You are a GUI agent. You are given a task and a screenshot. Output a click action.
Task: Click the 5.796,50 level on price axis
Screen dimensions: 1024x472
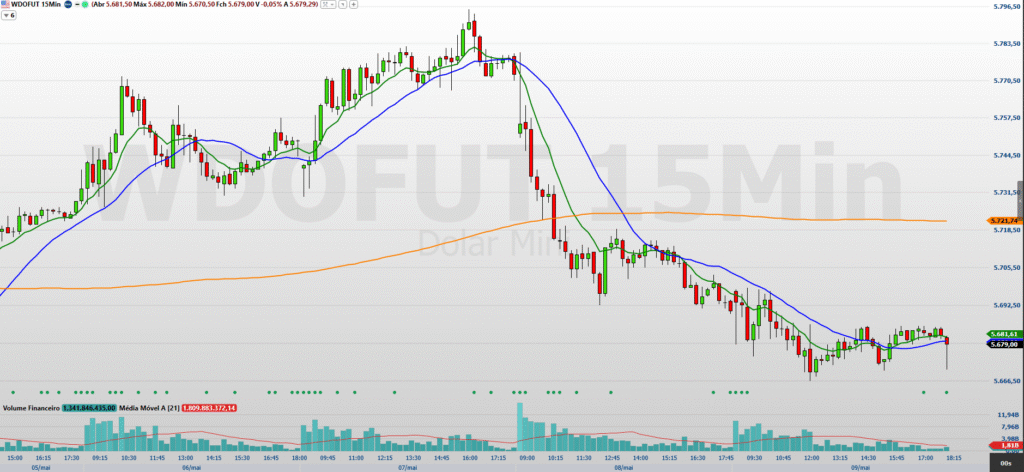coord(1002,7)
